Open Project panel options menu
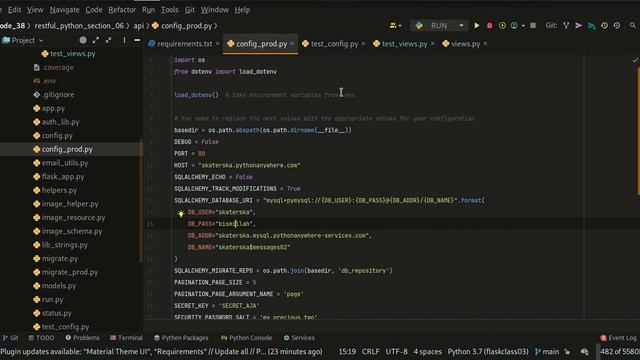 [124, 40]
